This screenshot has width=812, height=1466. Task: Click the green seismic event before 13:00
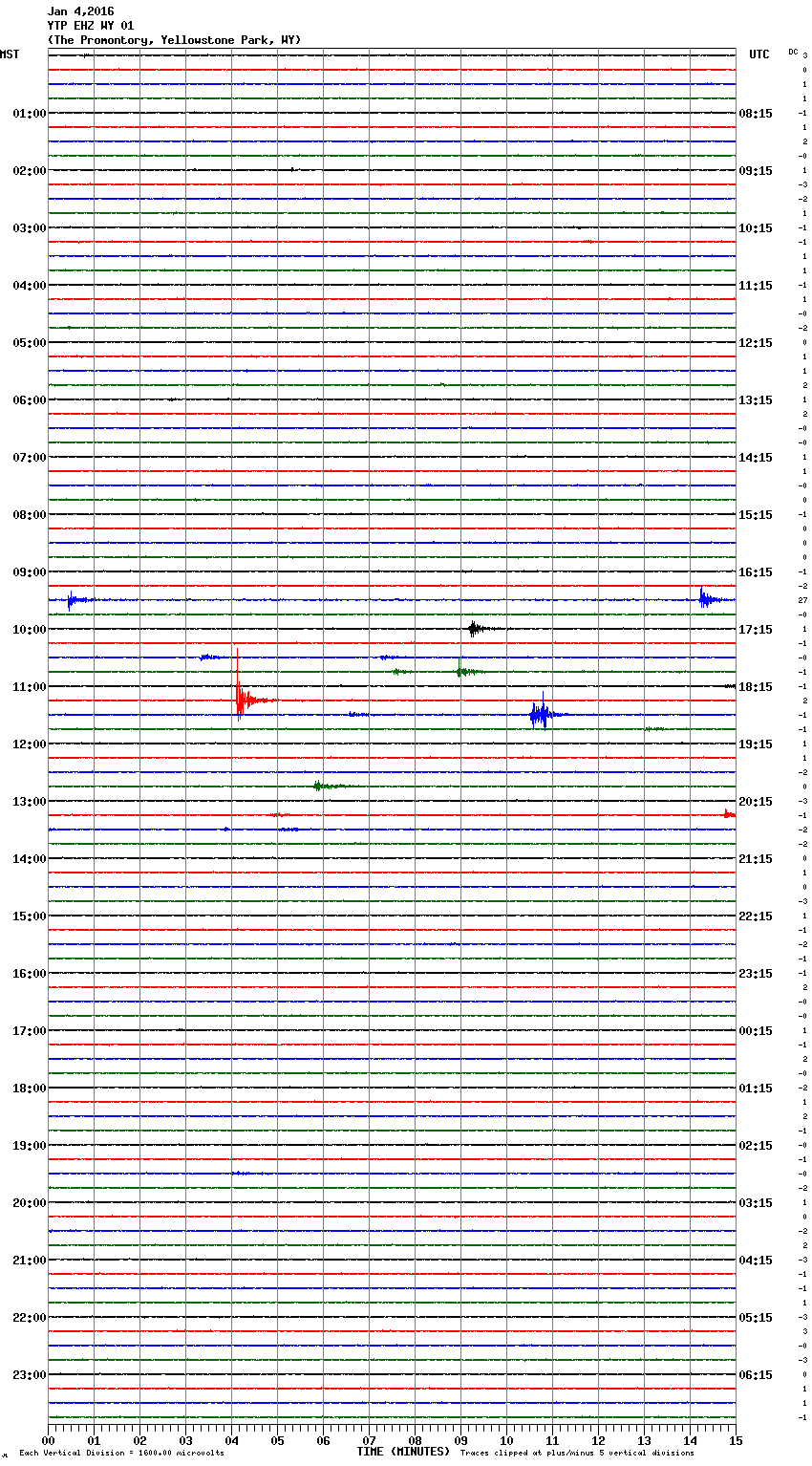click(319, 786)
